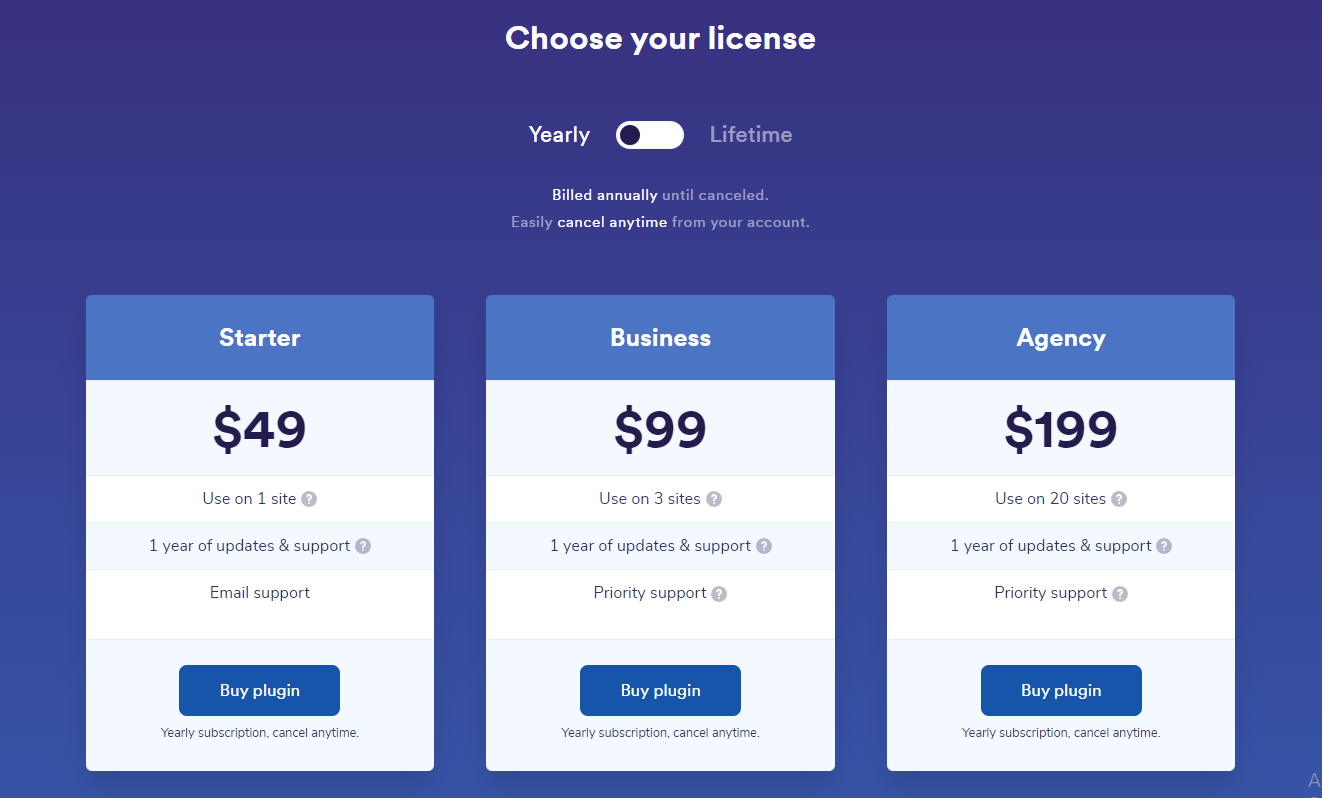Click the Business plan header

pyautogui.click(x=660, y=338)
